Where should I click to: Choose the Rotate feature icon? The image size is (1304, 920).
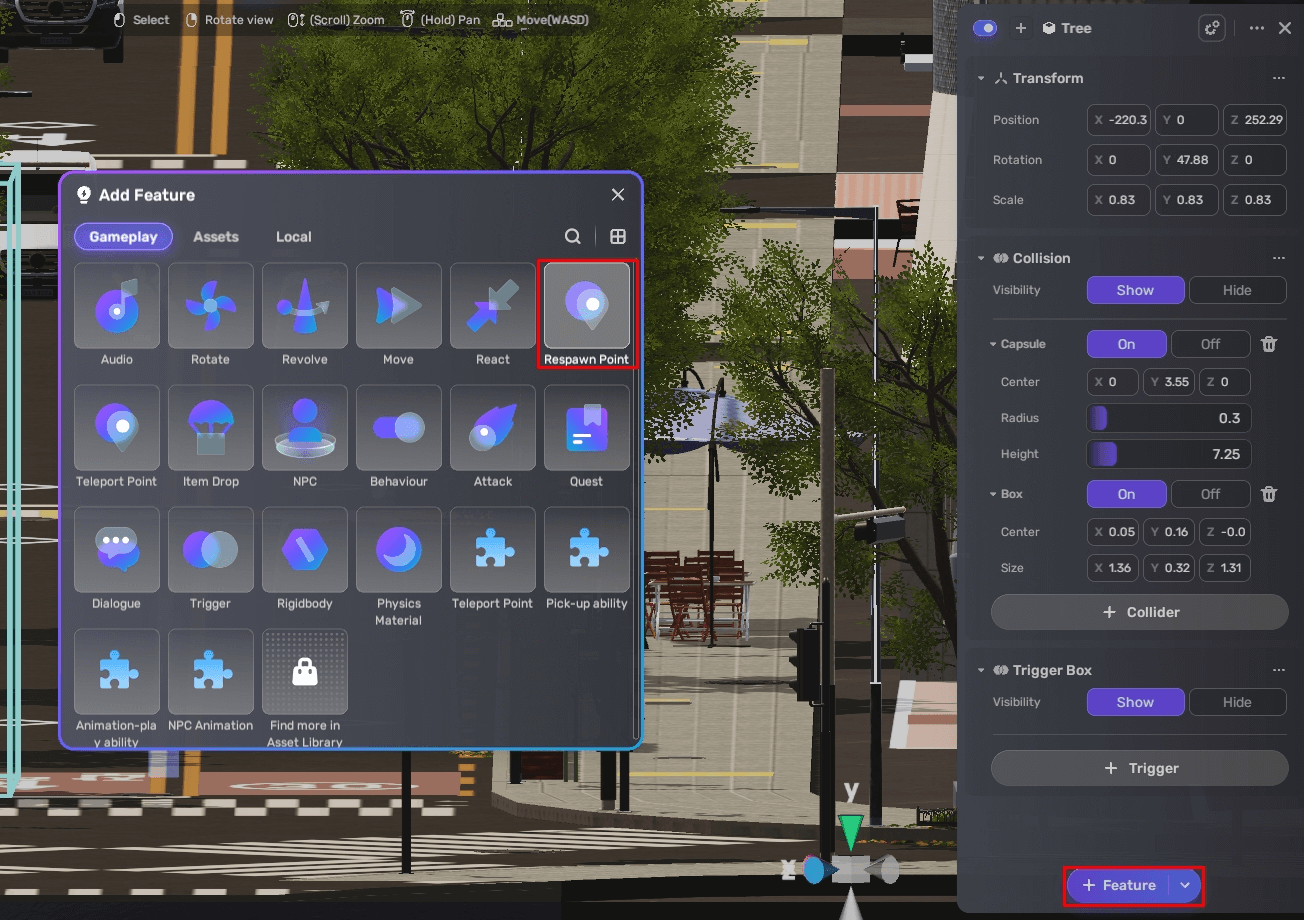210,314
